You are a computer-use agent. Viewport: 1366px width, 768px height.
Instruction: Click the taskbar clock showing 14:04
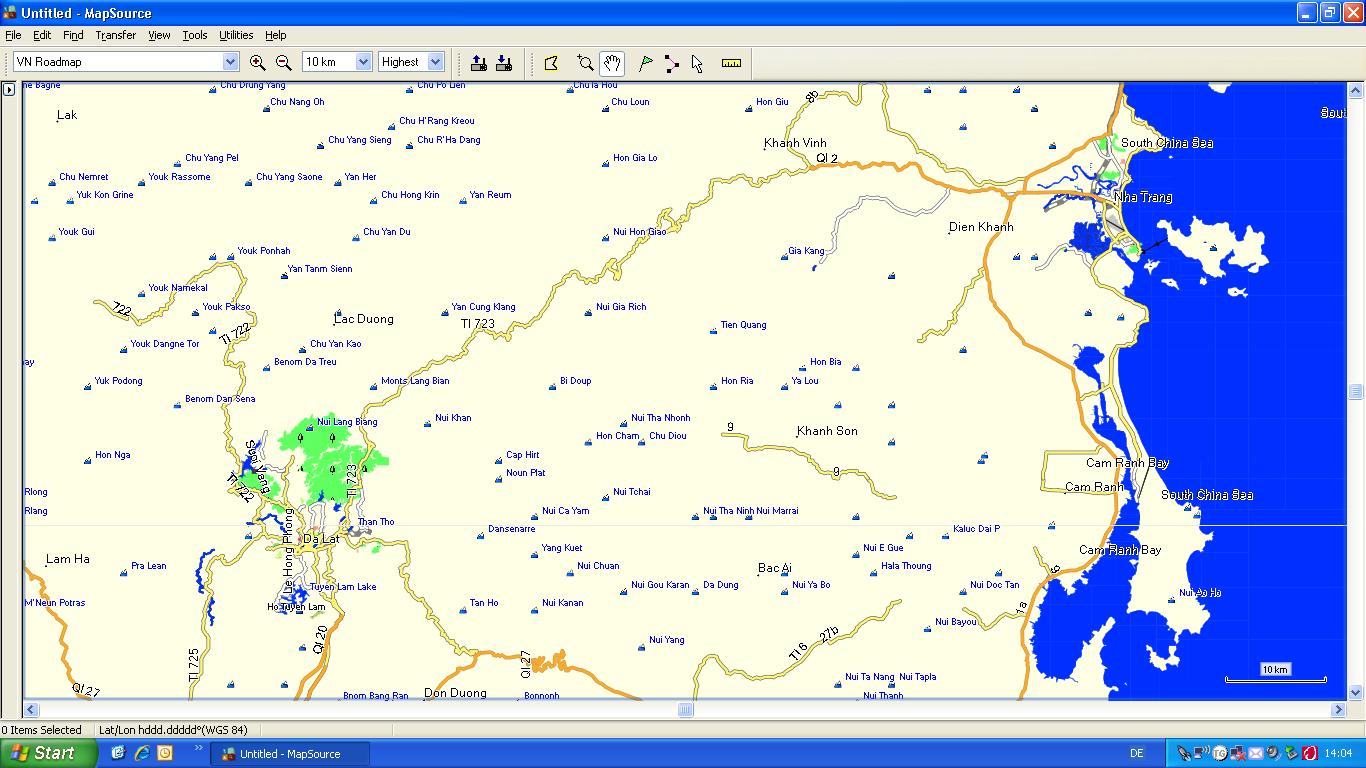pyautogui.click(x=1338, y=753)
